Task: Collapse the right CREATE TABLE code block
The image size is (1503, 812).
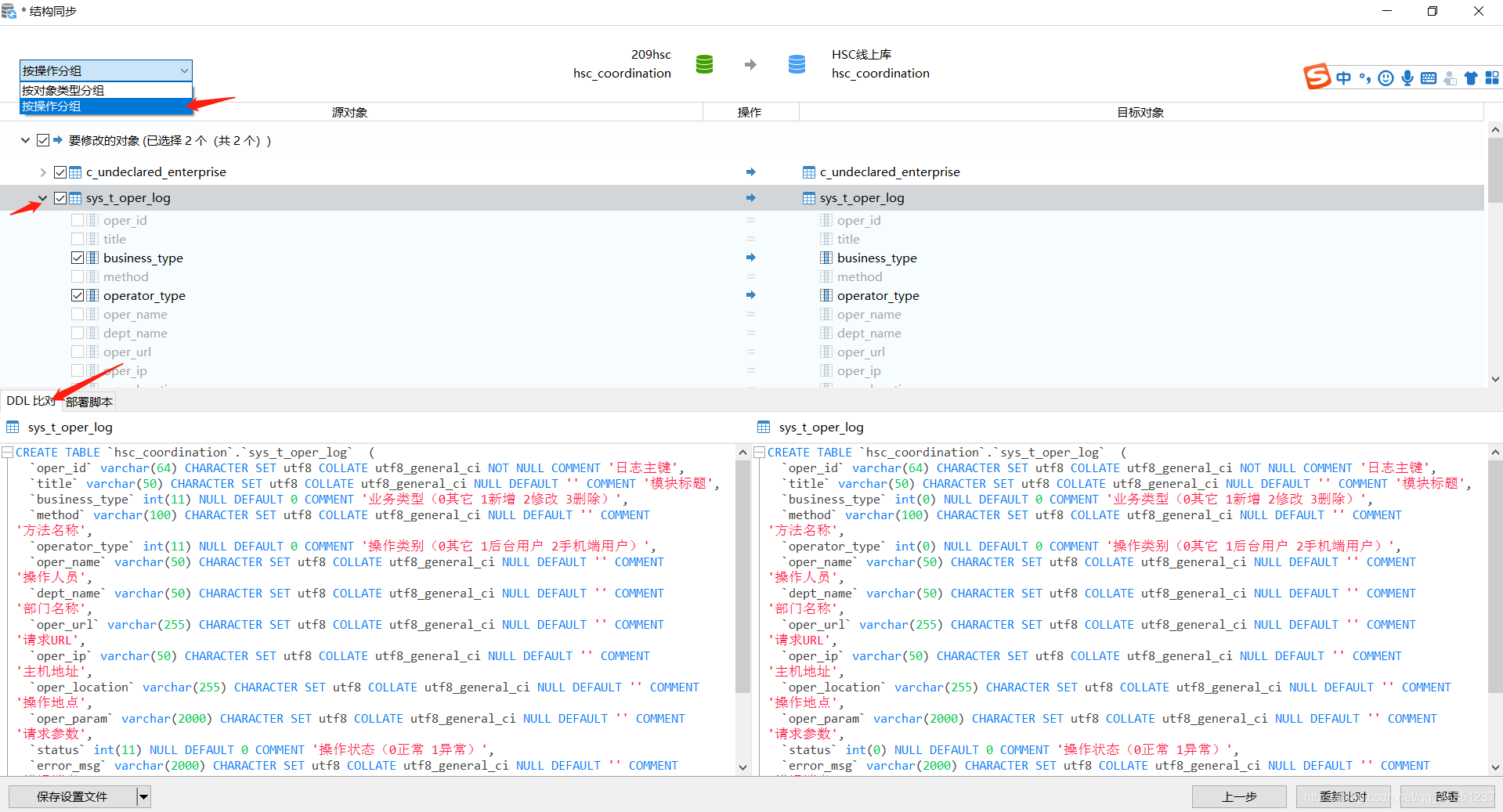Action: click(x=759, y=453)
